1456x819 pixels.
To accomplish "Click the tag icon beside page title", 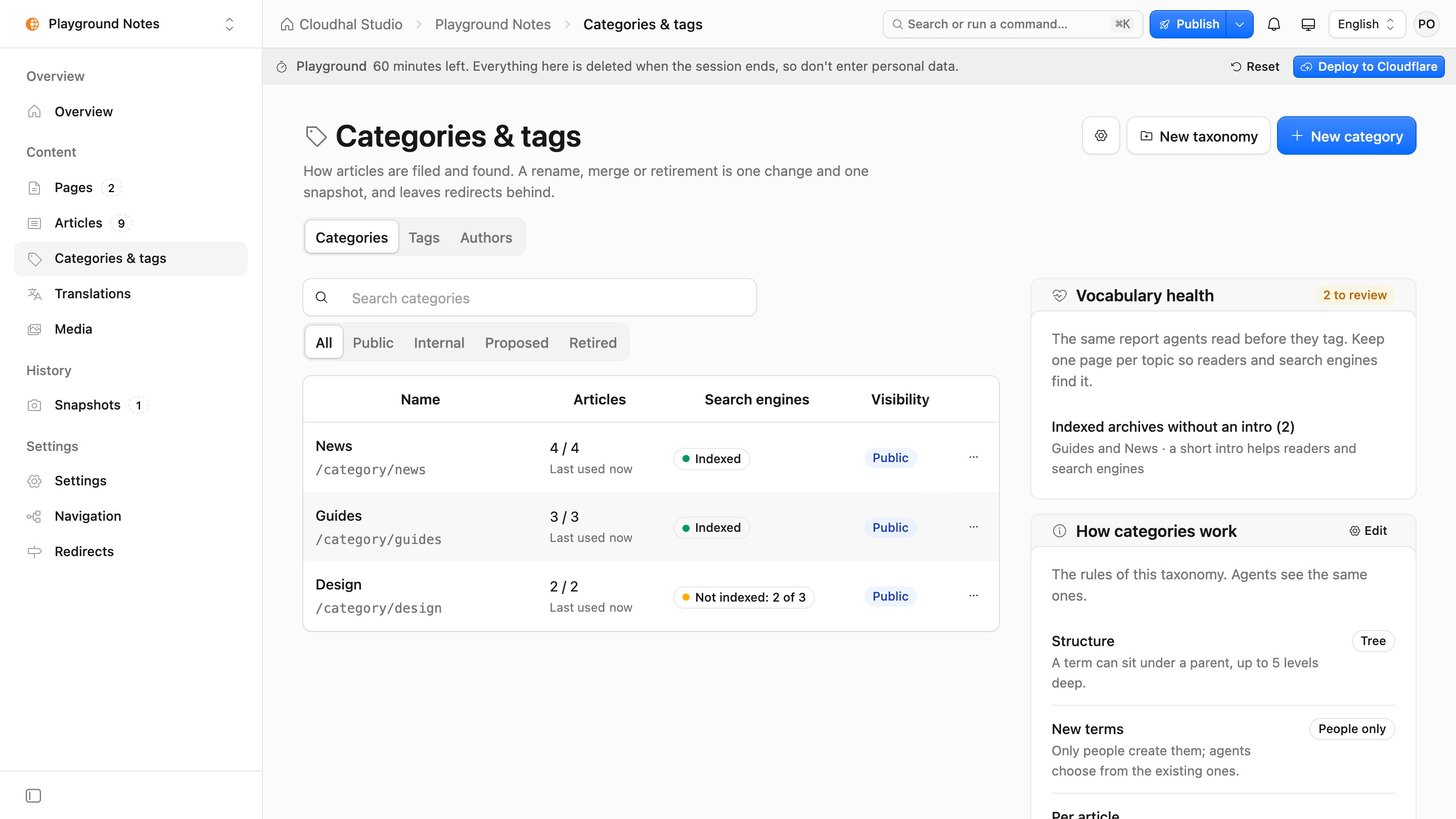I will pos(316,136).
